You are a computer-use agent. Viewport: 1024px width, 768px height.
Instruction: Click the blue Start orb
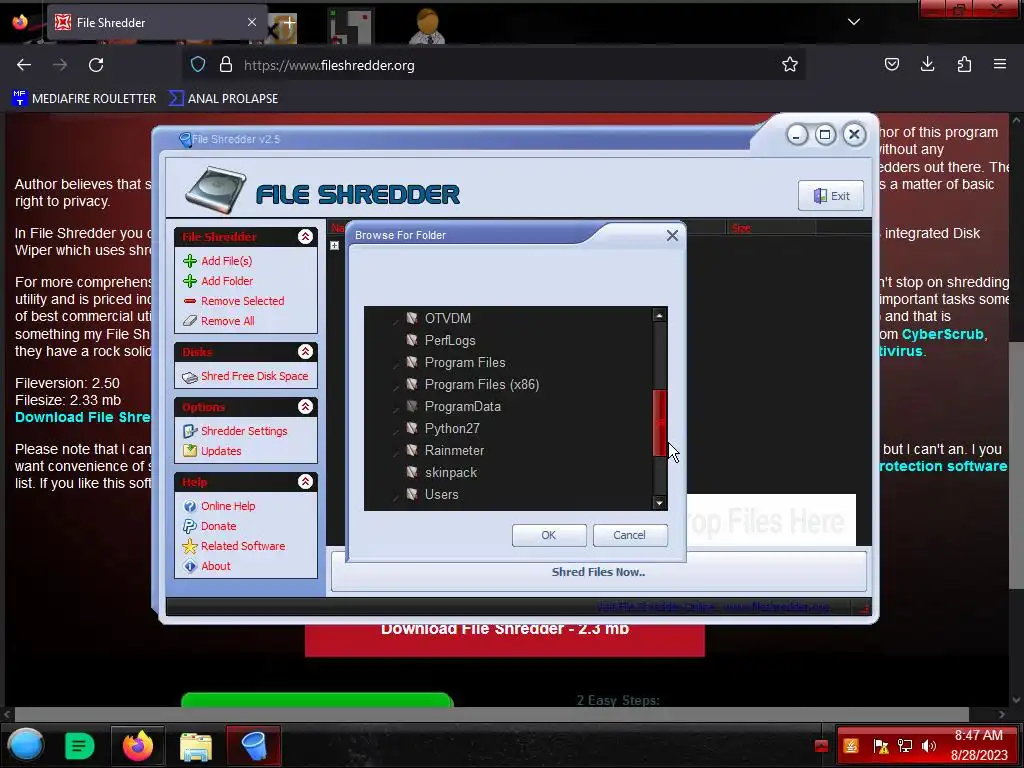point(25,745)
